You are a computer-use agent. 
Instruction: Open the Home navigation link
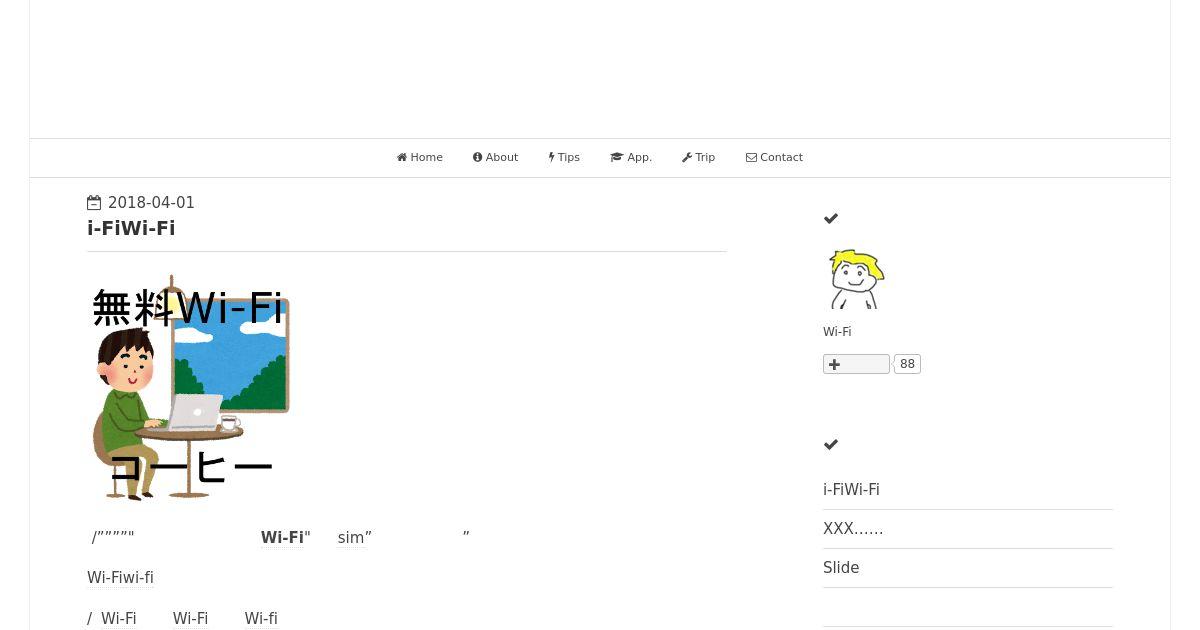click(420, 158)
